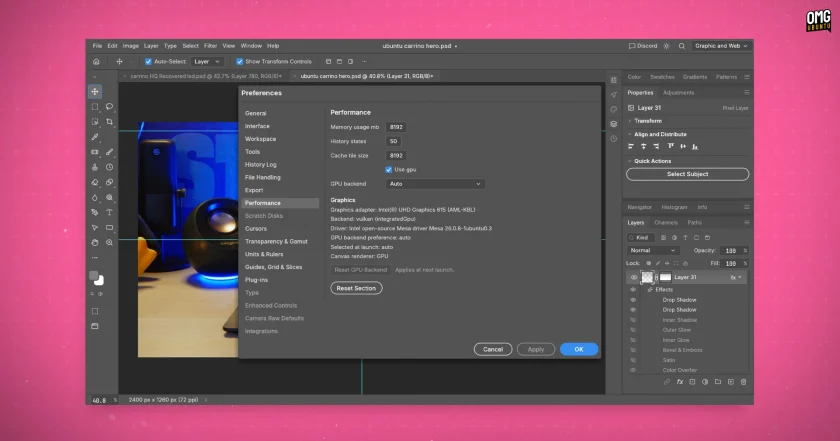The width and height of the screenshot is (840, 441).
Task: Collapse the Align and Distribute section
Action: [630, 134]
